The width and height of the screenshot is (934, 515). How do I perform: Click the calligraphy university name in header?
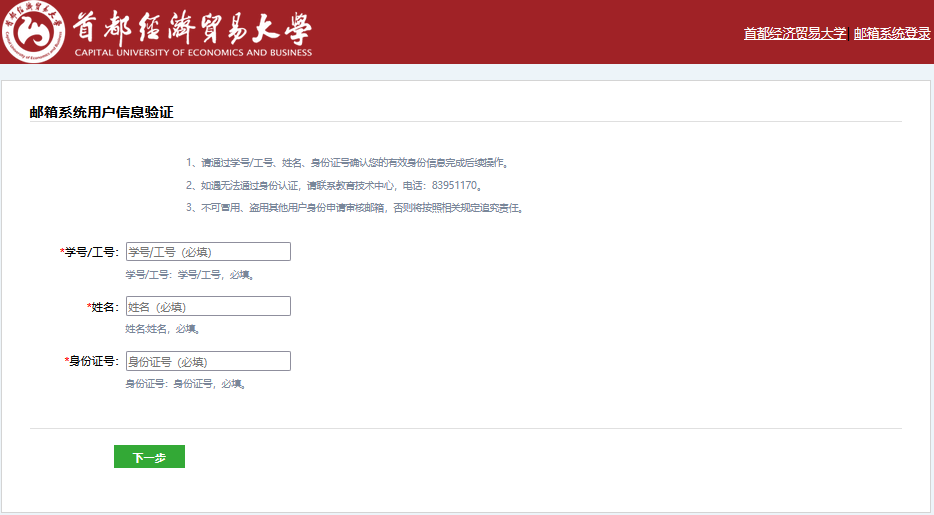[x=192, y=25]
